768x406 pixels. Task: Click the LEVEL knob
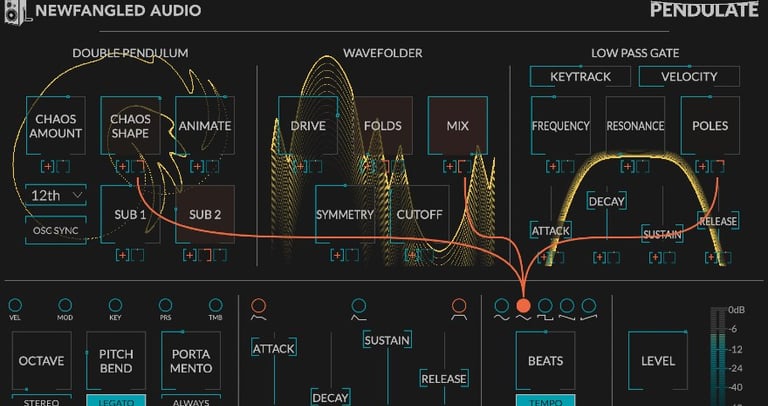coord(658,361)
